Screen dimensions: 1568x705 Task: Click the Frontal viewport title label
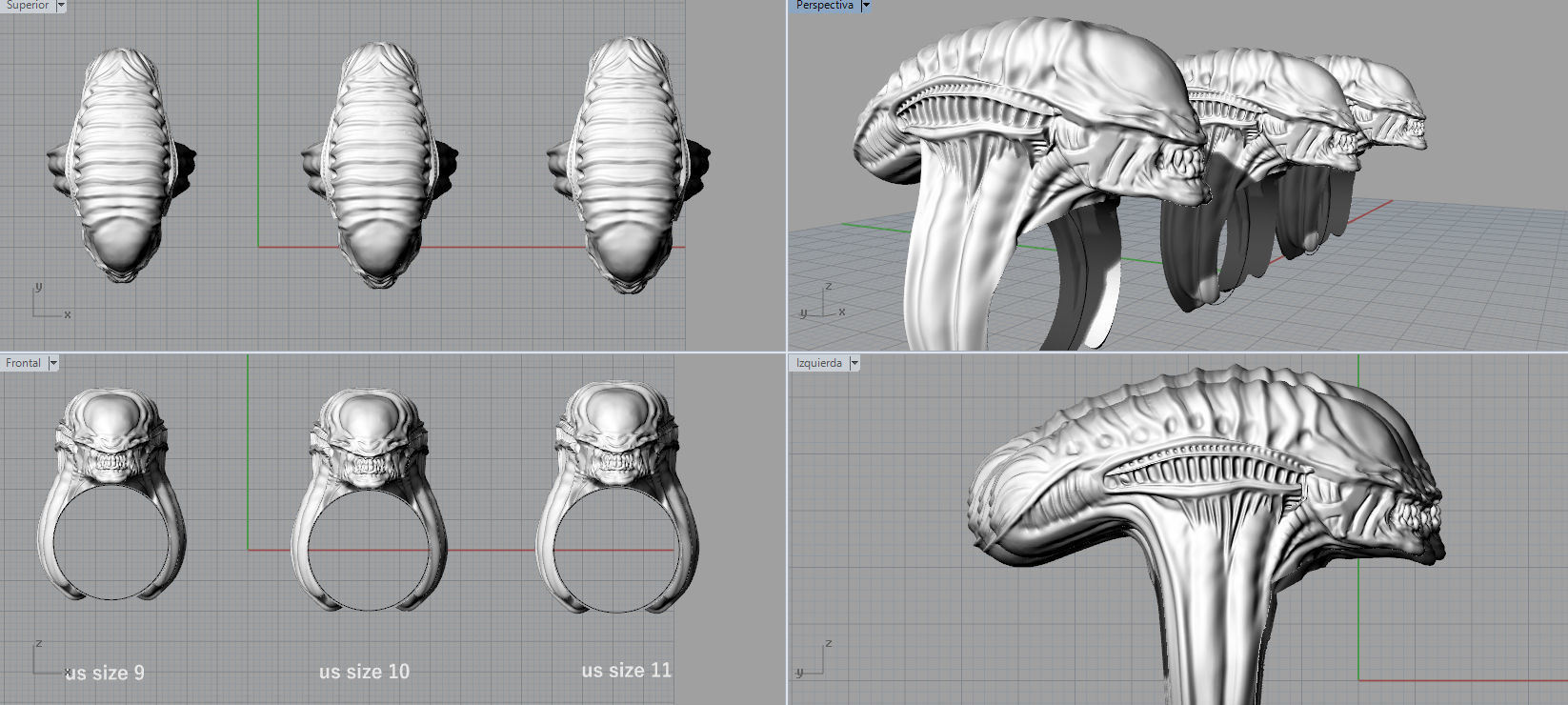tap(24, 363)
